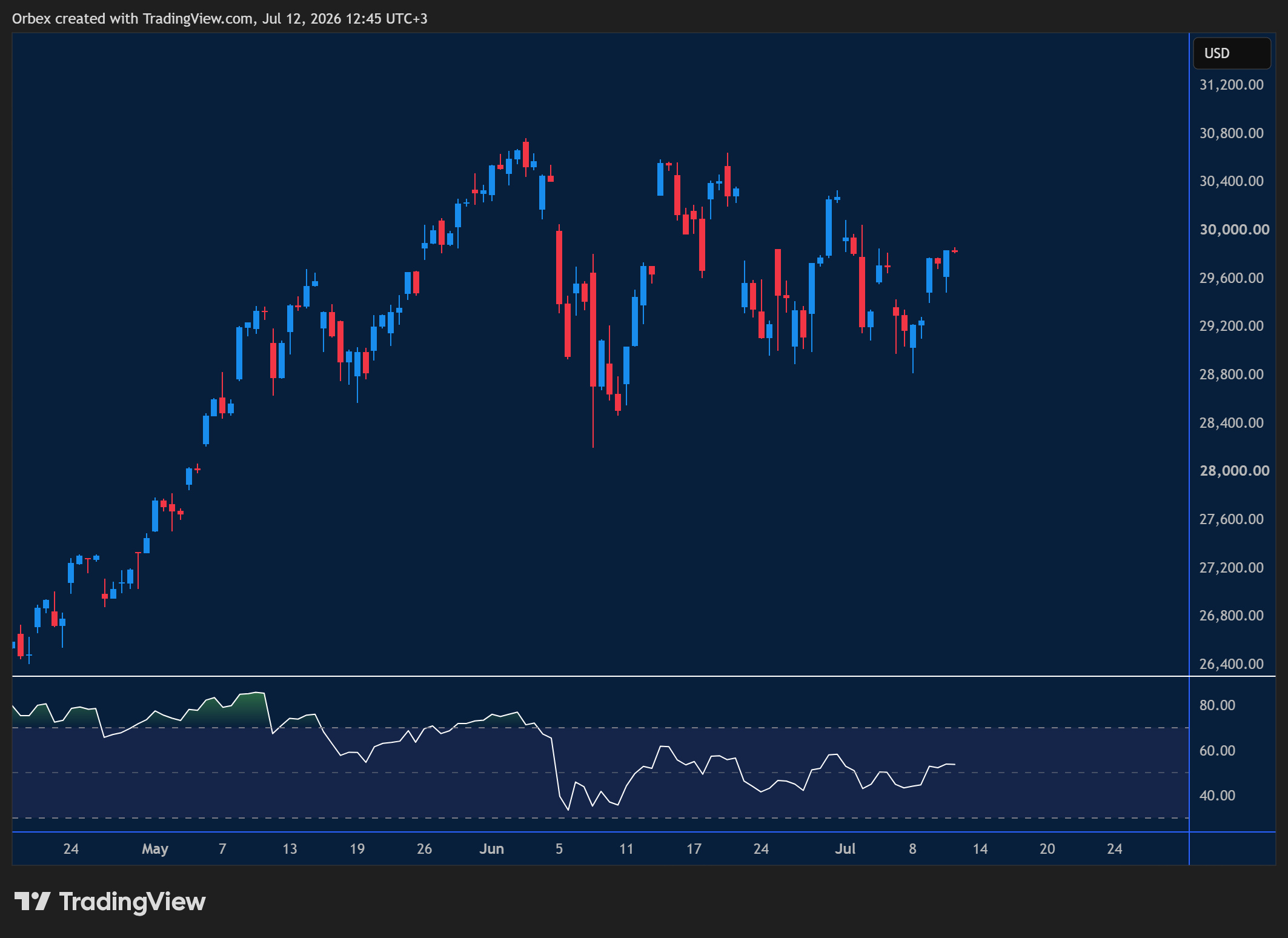Click the date 20 on time axis

(x=1047, y=849)
